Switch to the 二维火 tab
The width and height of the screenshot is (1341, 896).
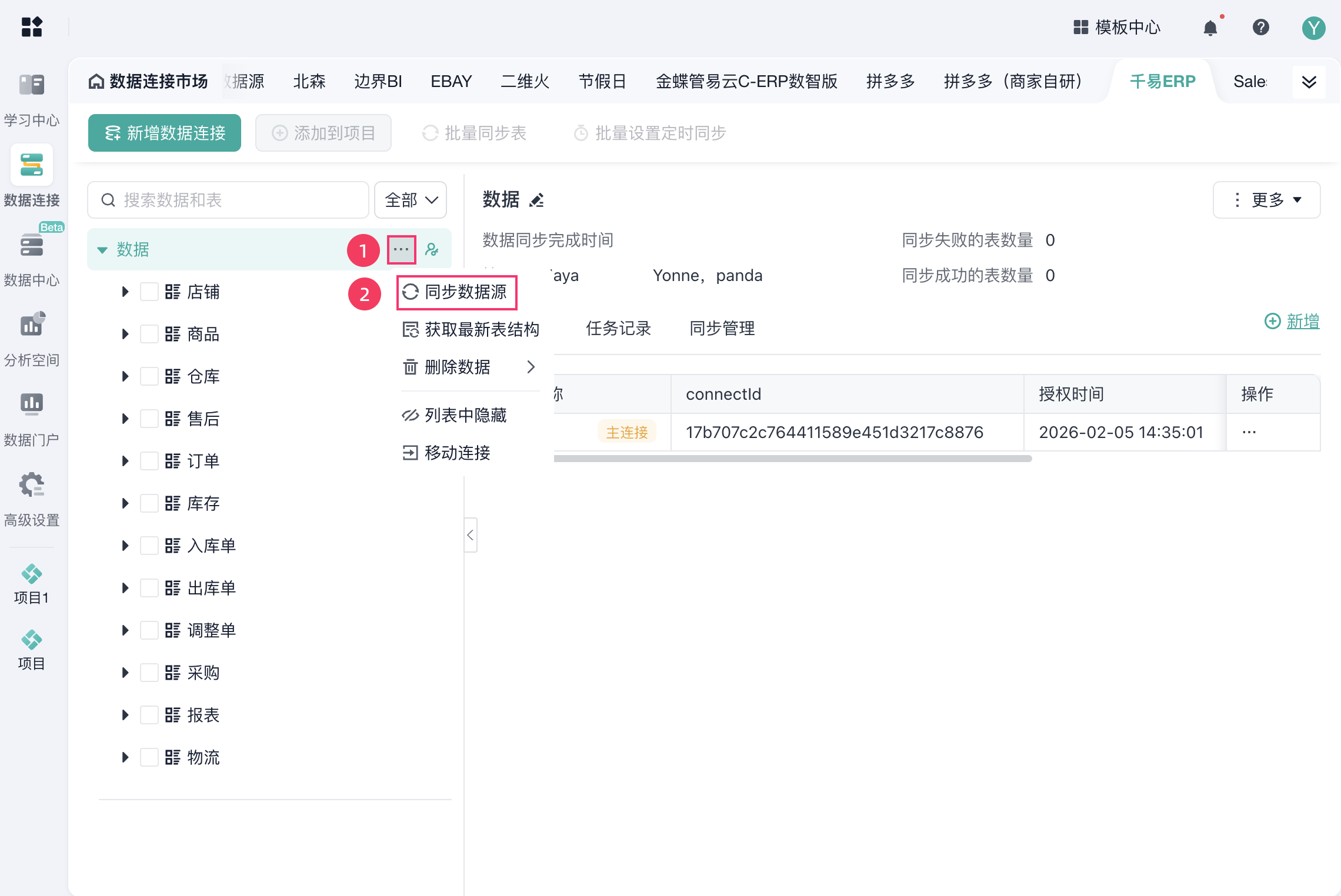point(525,81)
